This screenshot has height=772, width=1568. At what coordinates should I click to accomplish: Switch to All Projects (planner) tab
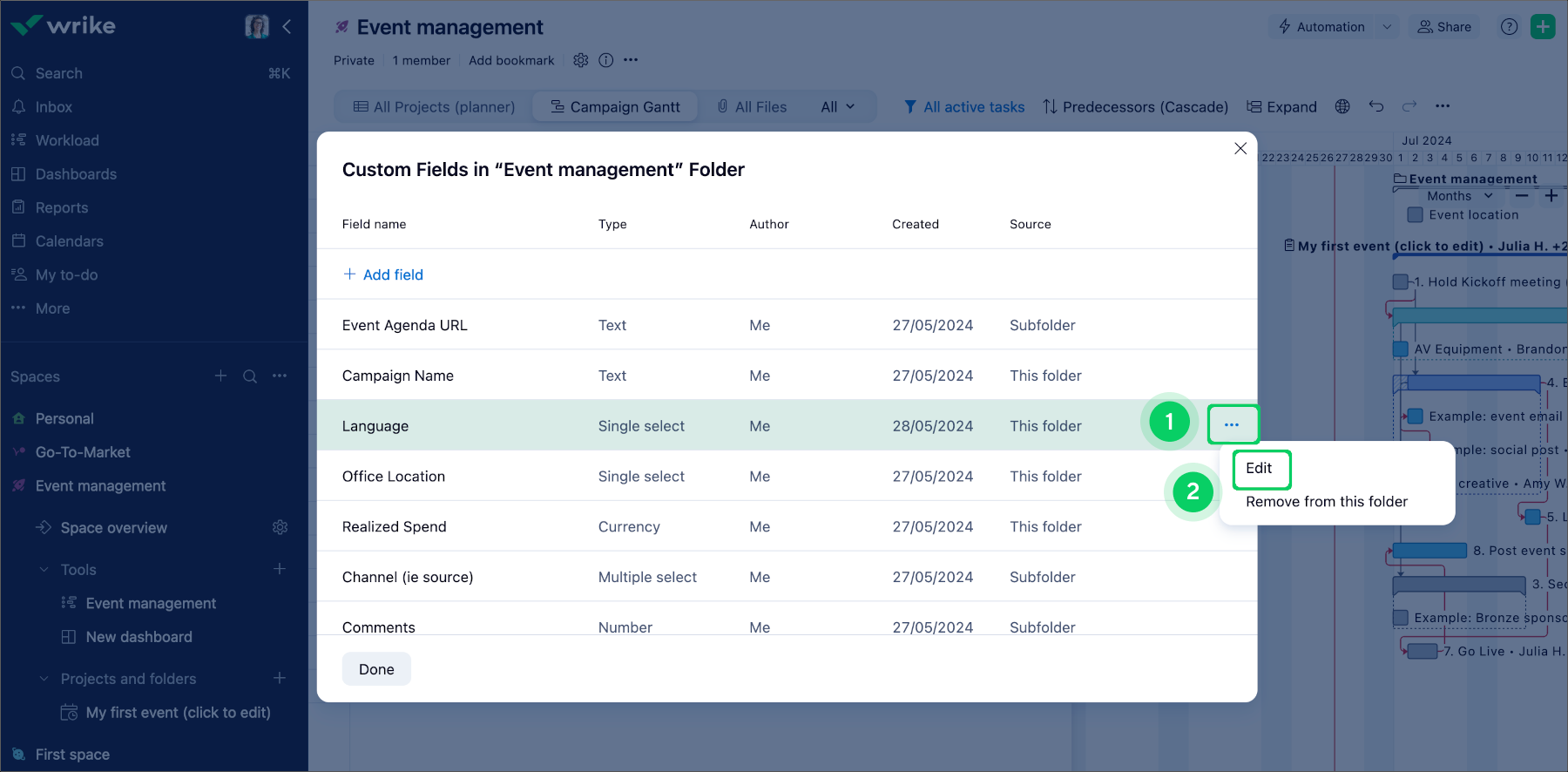434,107
